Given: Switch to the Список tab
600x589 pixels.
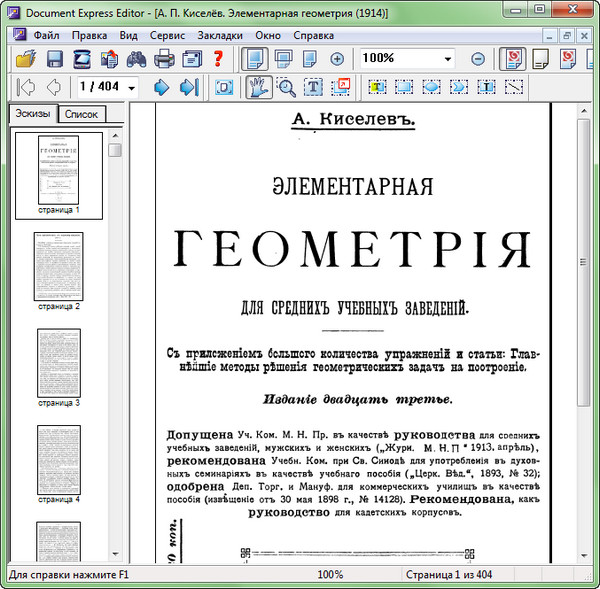Looking at the screenshot, I should point(81,114).
